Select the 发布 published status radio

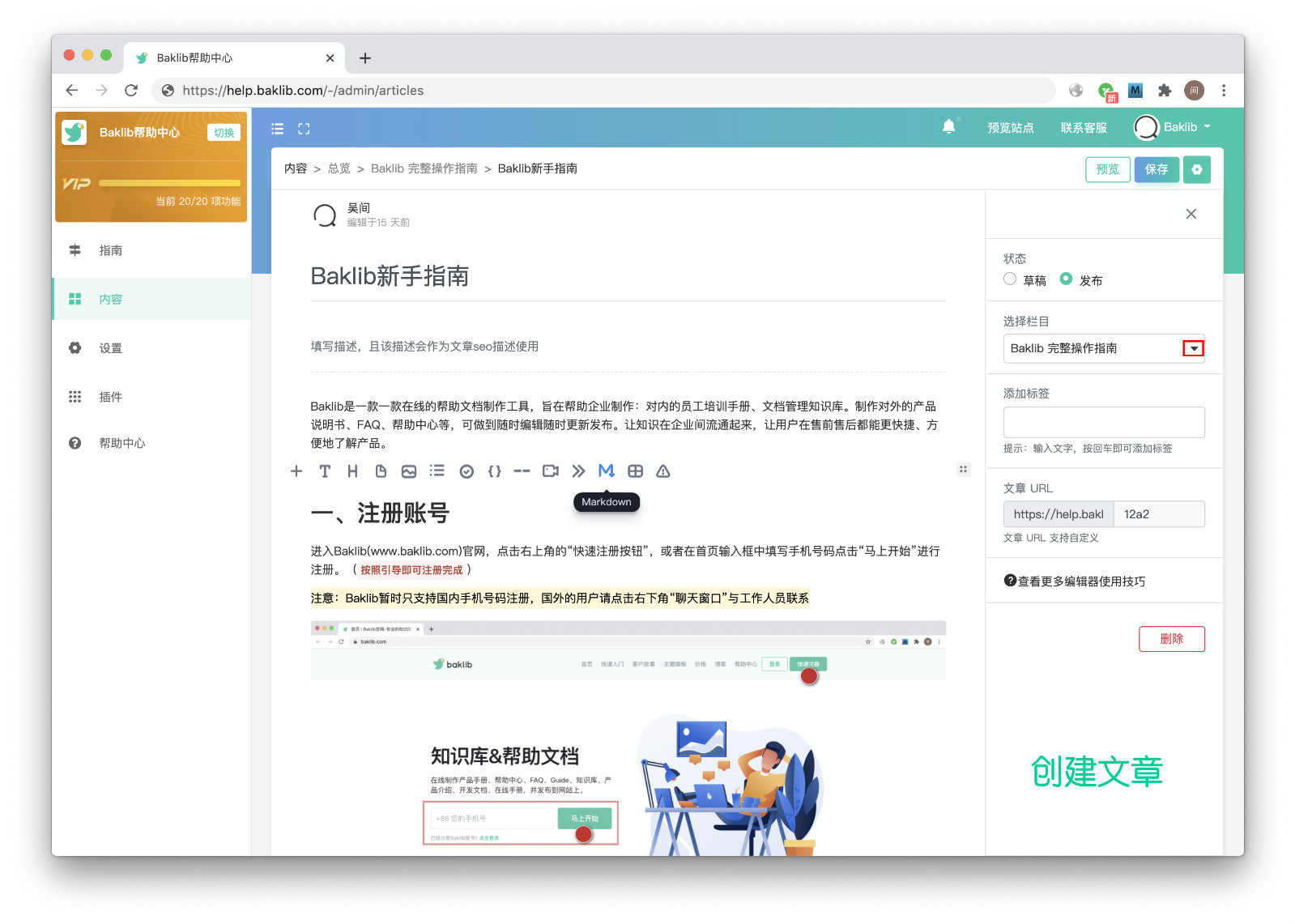pos(1066,279)
